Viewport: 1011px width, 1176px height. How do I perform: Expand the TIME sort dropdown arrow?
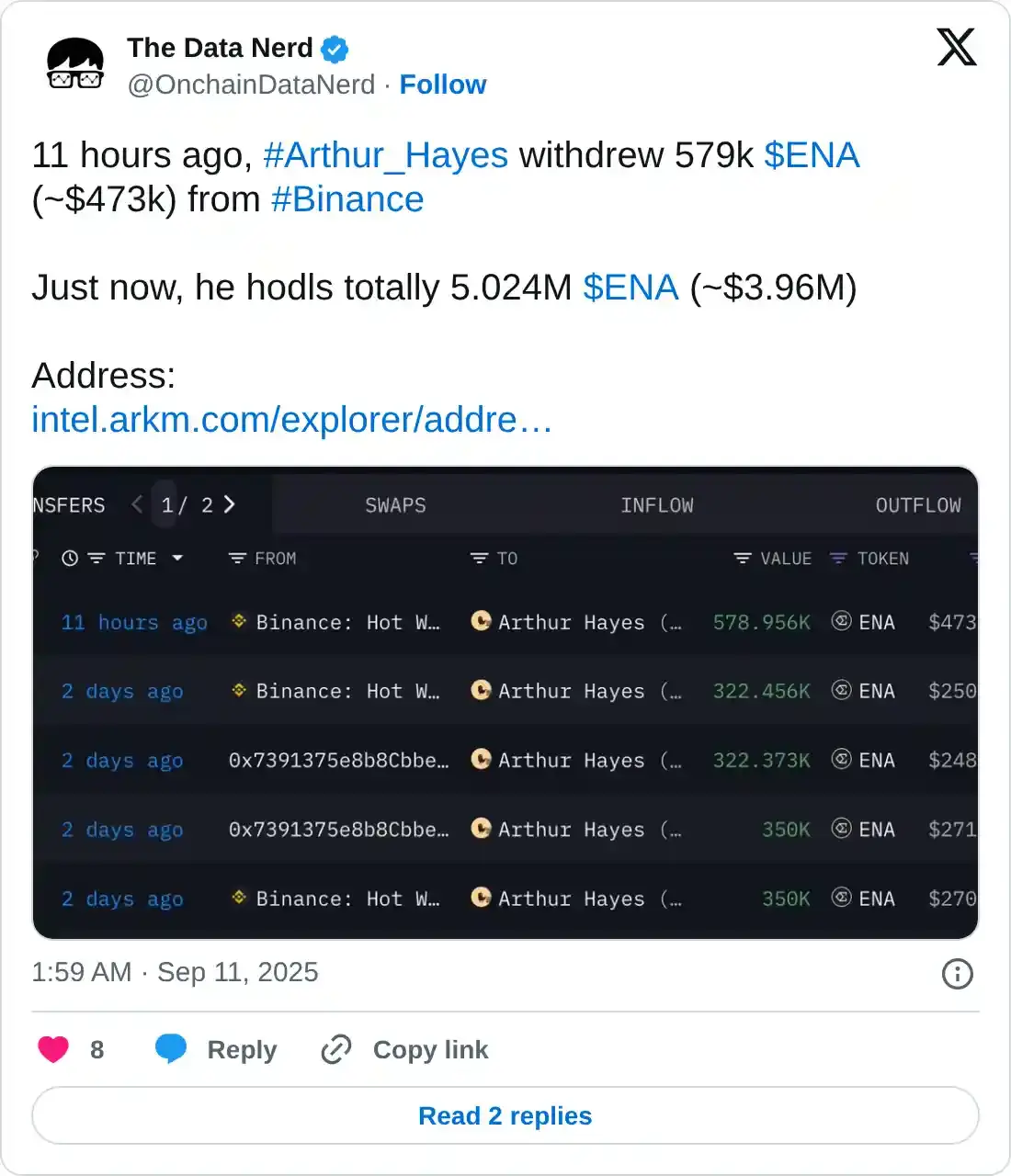click(x=177, y=559)
